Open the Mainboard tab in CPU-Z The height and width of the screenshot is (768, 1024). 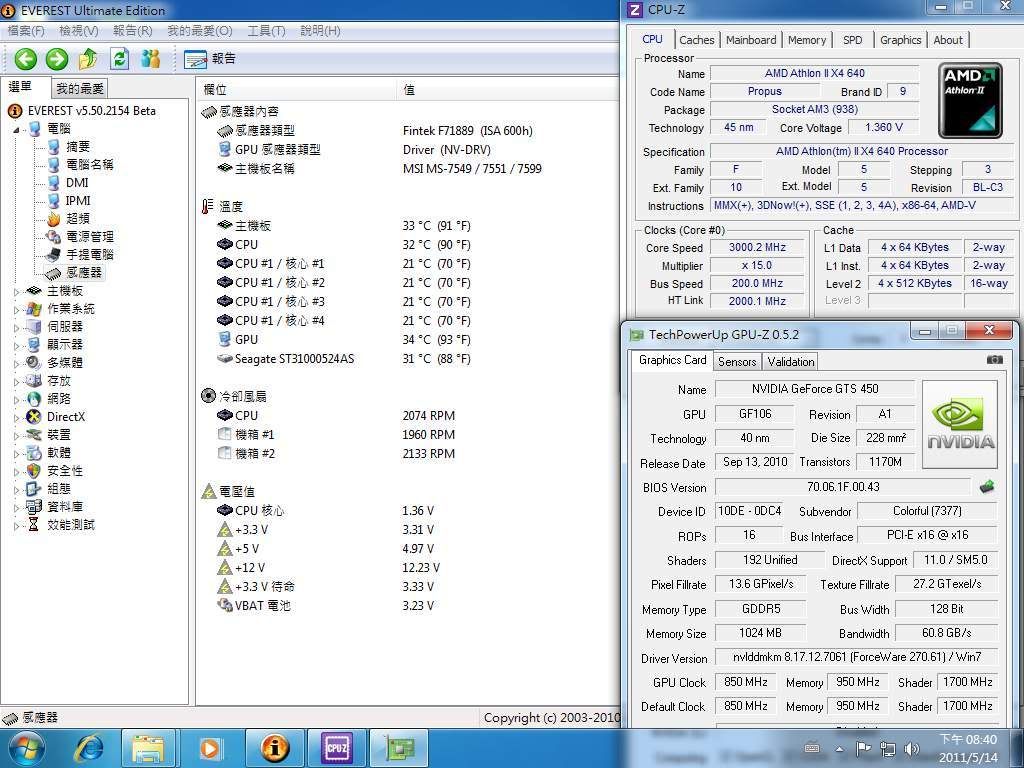pyautogui.click(x=751, y=40)
